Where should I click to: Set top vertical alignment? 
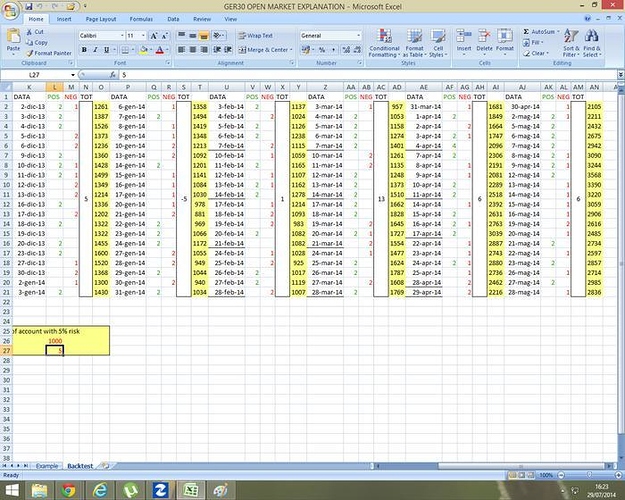pyautogui.click(x=182, y=36)
